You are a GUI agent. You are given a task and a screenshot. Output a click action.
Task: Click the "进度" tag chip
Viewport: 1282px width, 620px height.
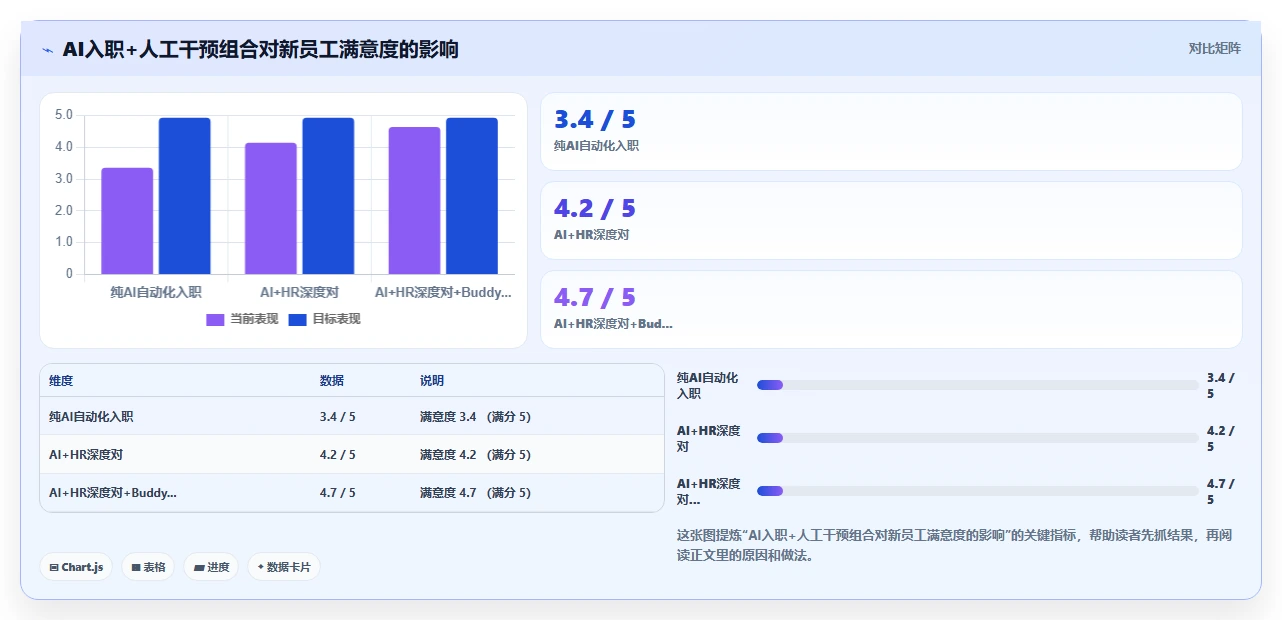coord(211,567)
